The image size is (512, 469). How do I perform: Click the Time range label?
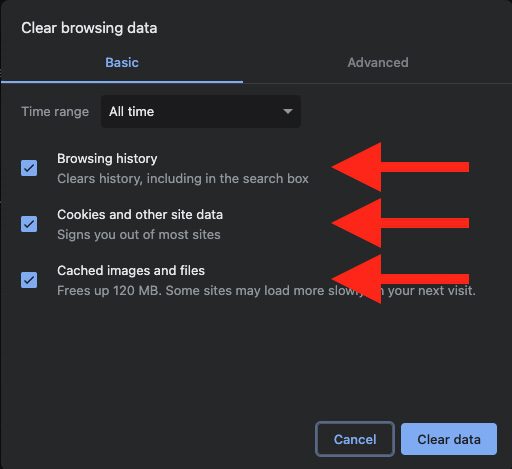55,111
